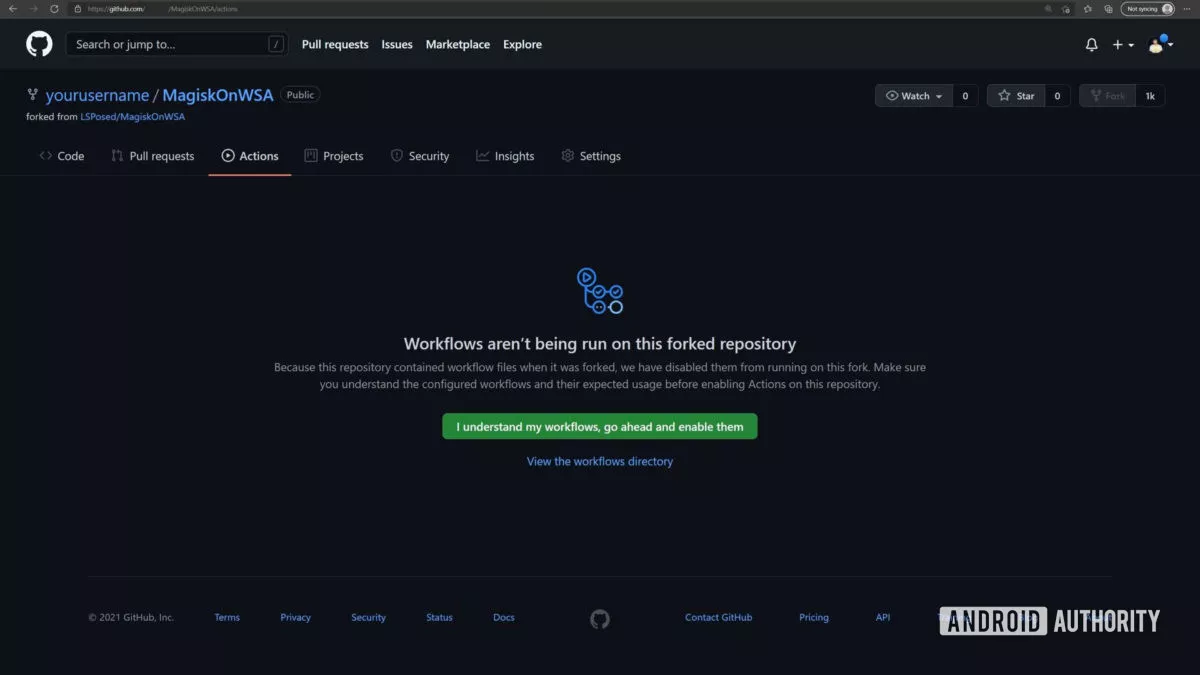This screenshot has height=675, width=1200.
Task: View the stargazers count next to Star
Action: click(x=1057, y=96)
